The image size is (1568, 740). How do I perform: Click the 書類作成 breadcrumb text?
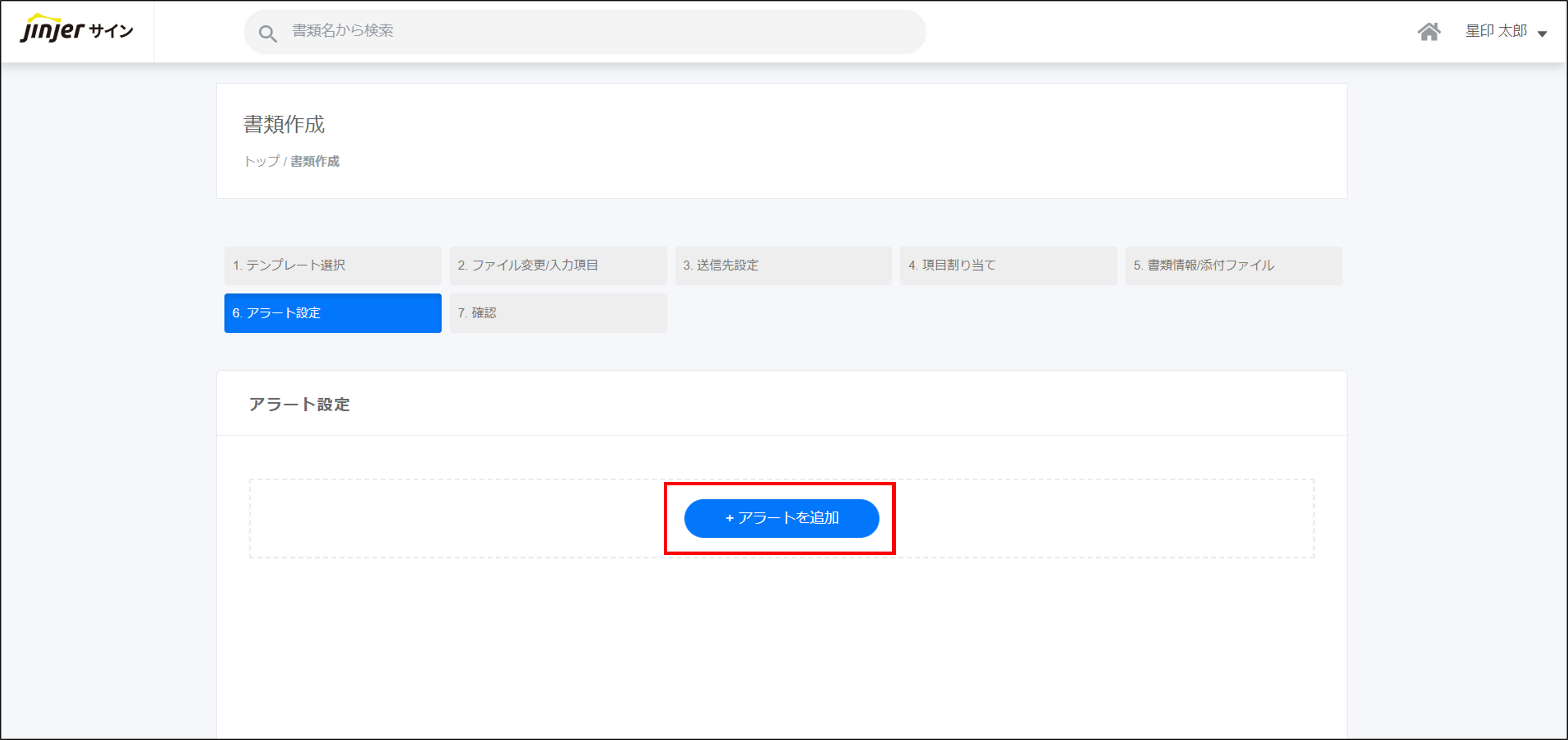click(x=315, y=161)
